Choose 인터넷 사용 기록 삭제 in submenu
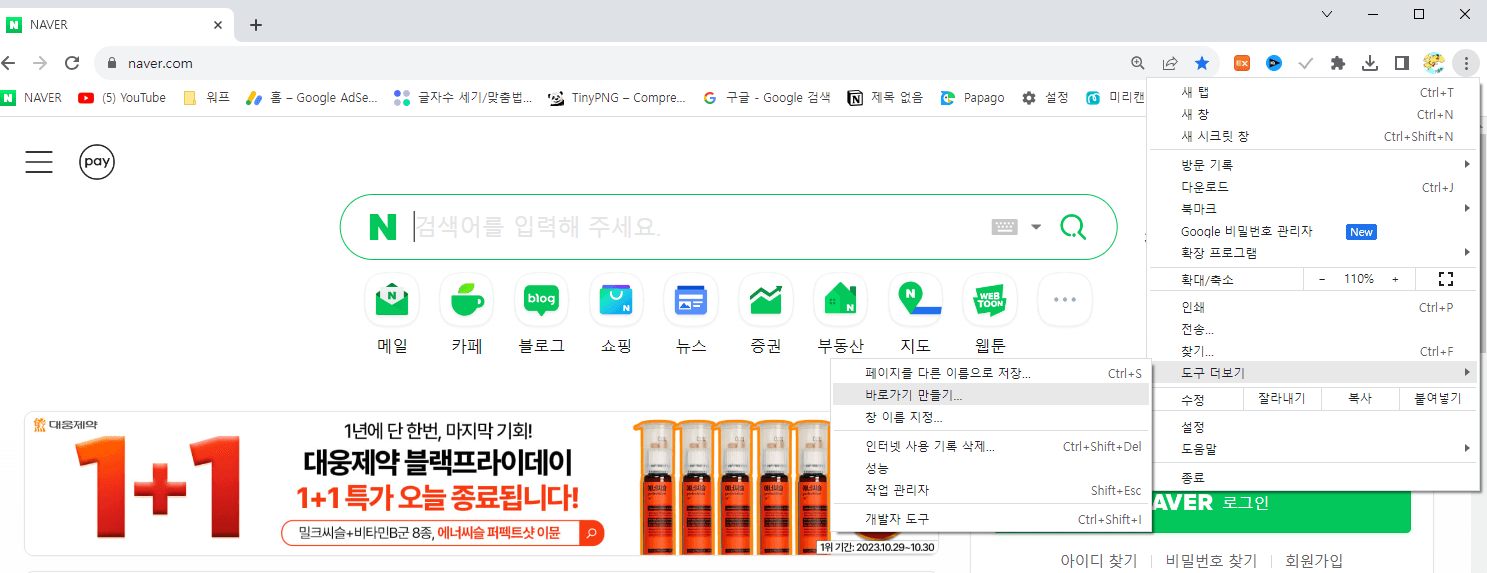This screenshot has width=1487, height=573. 990,446
